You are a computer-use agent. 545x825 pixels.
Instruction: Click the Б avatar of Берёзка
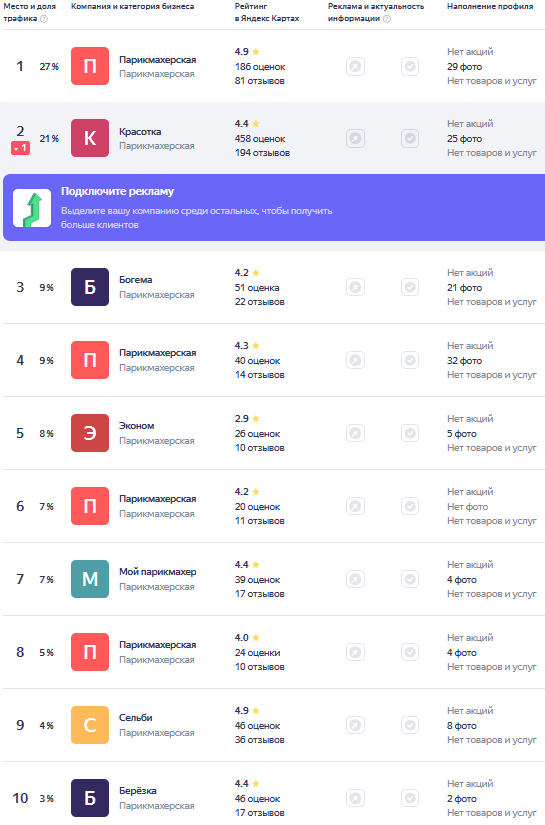(90, 798)
